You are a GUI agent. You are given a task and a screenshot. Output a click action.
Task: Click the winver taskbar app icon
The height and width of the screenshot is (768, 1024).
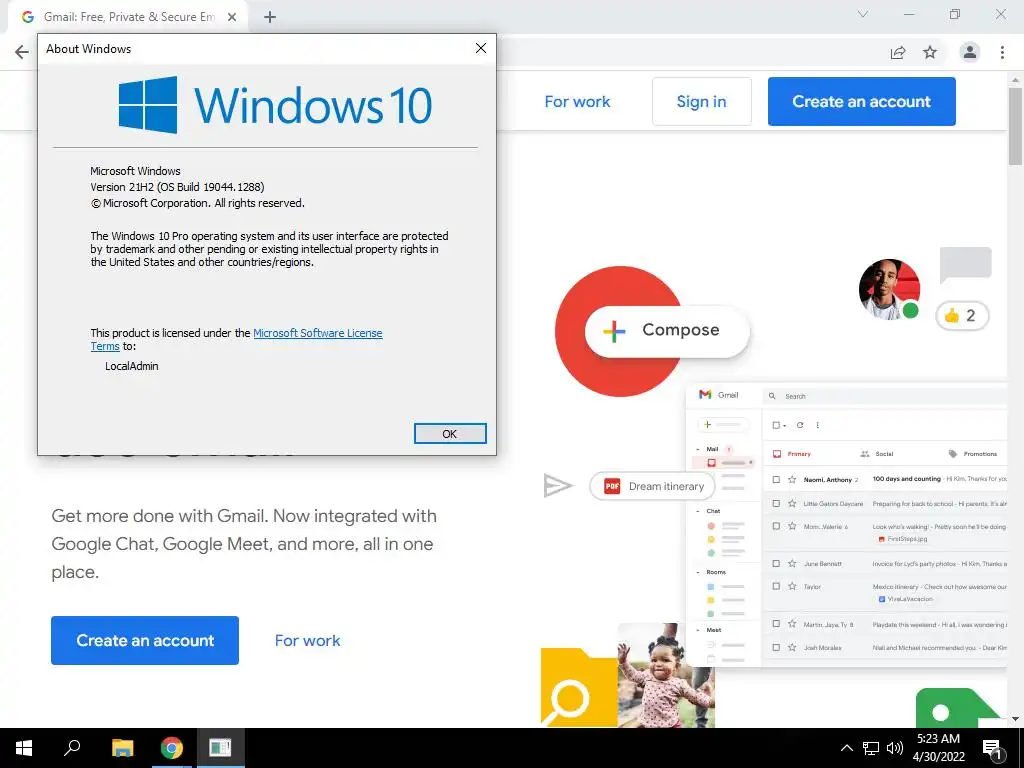220,748
